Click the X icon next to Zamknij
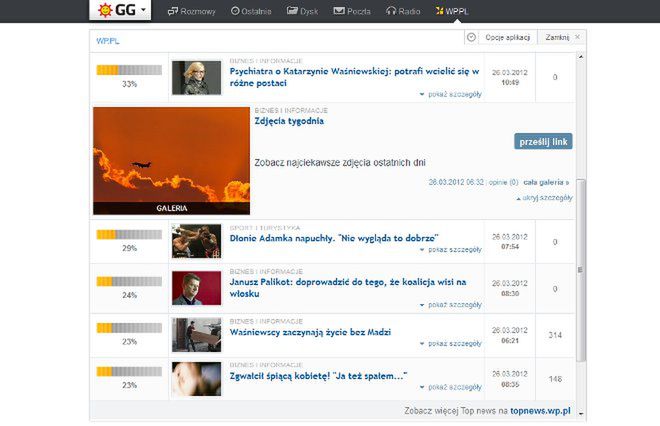660x426 pixels. pyautogui.click(x=578, y=37)
